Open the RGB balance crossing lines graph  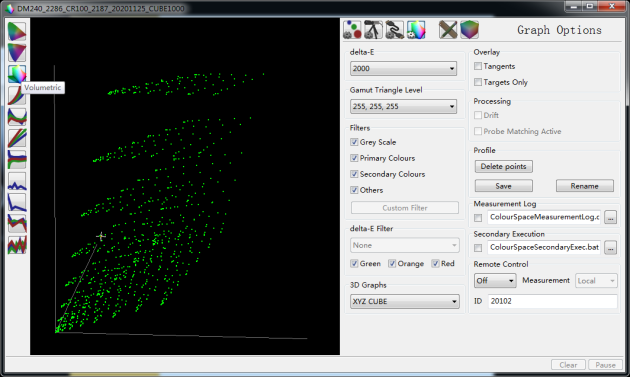pos(17,117)
